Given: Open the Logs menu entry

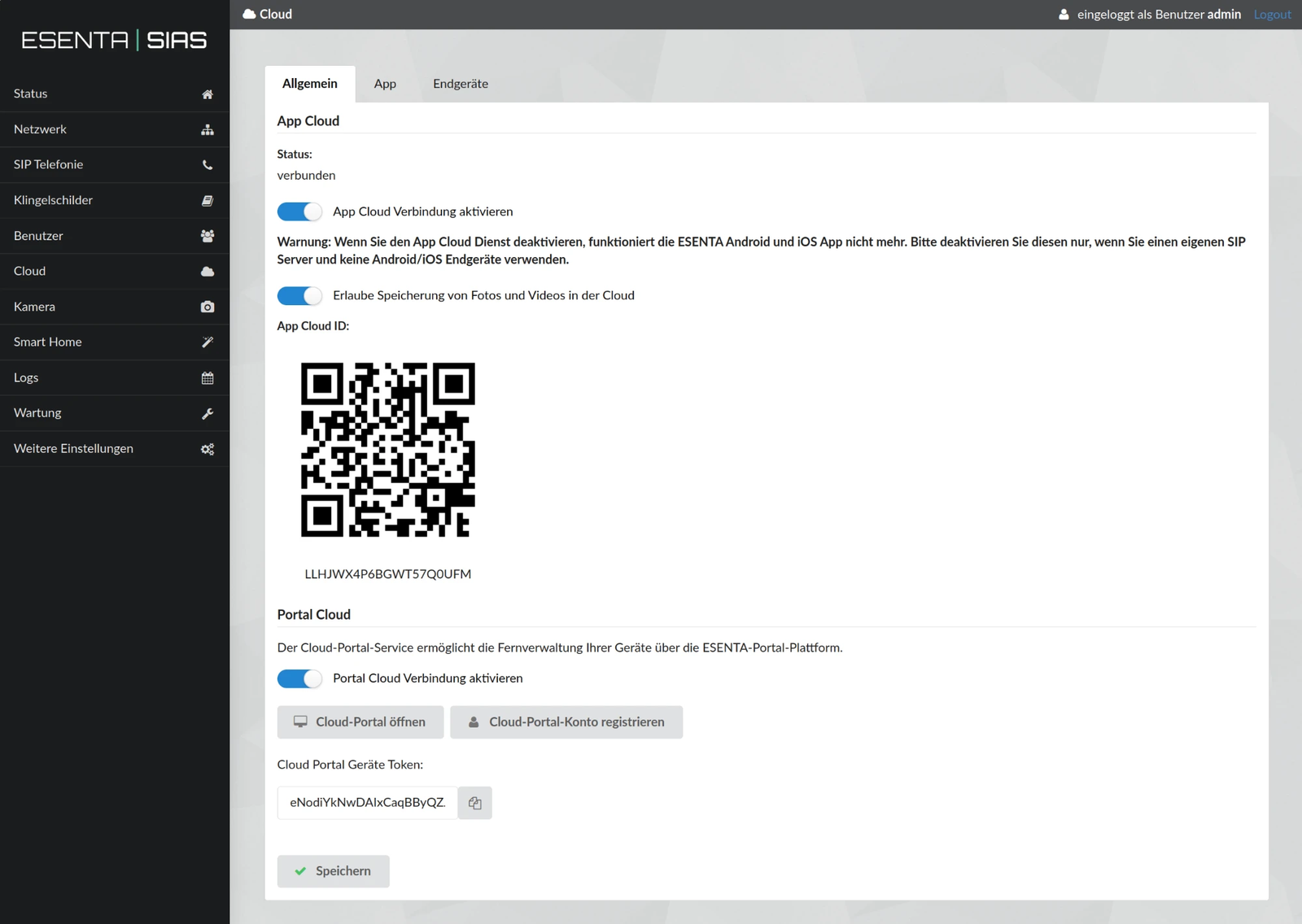Looking at the screenshot, I should tap(115, 378).
